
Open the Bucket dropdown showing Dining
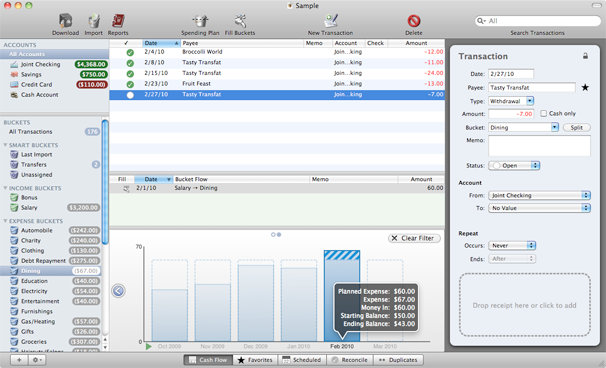(x=524, y=127)
